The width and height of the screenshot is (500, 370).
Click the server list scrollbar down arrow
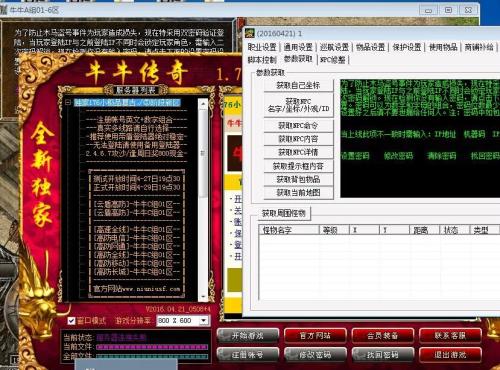(203, 296)
